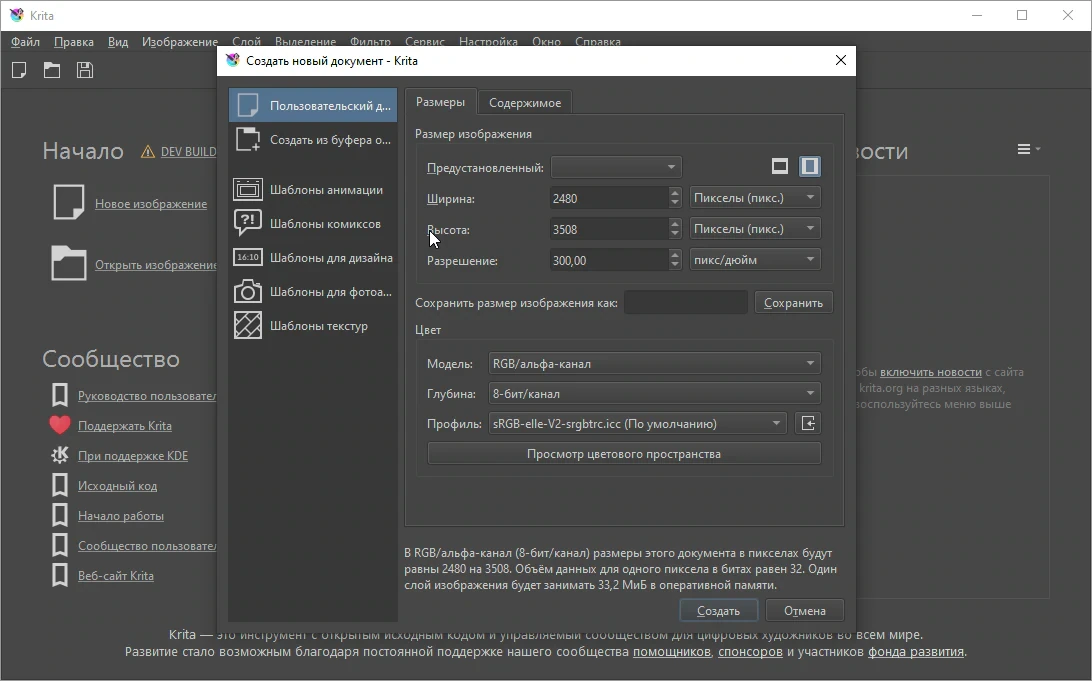Click the Создать button

click(718, 611)
